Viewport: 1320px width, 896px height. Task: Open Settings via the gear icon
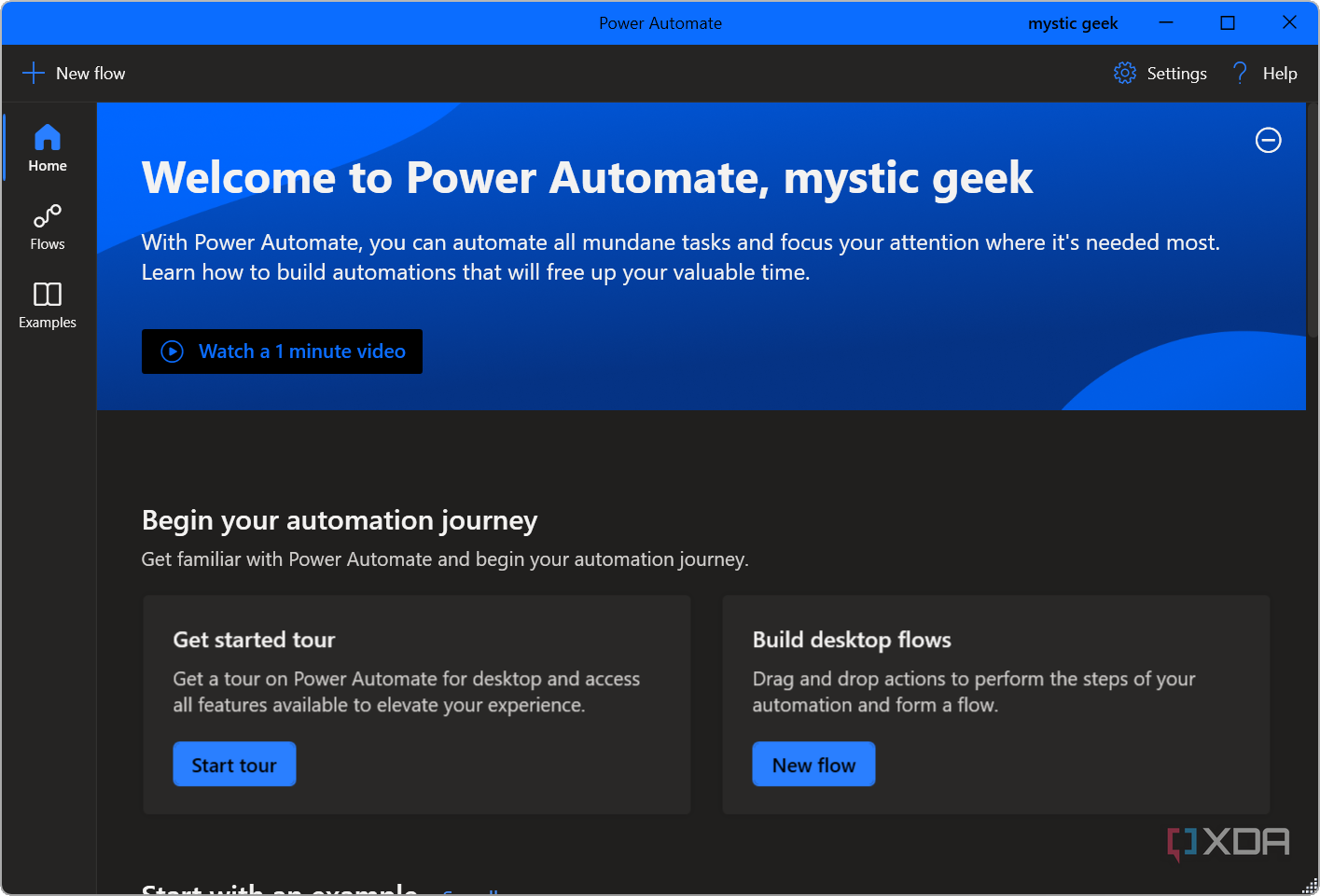1125,74
